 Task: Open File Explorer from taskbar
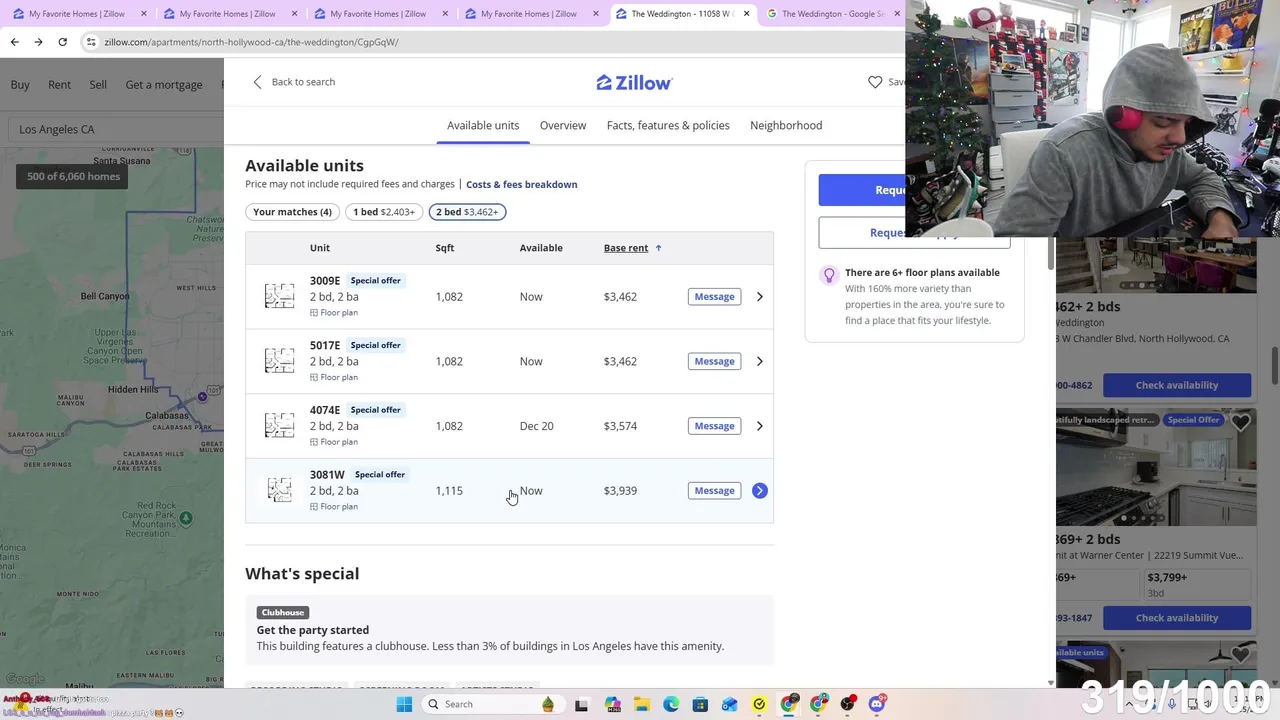642,704
